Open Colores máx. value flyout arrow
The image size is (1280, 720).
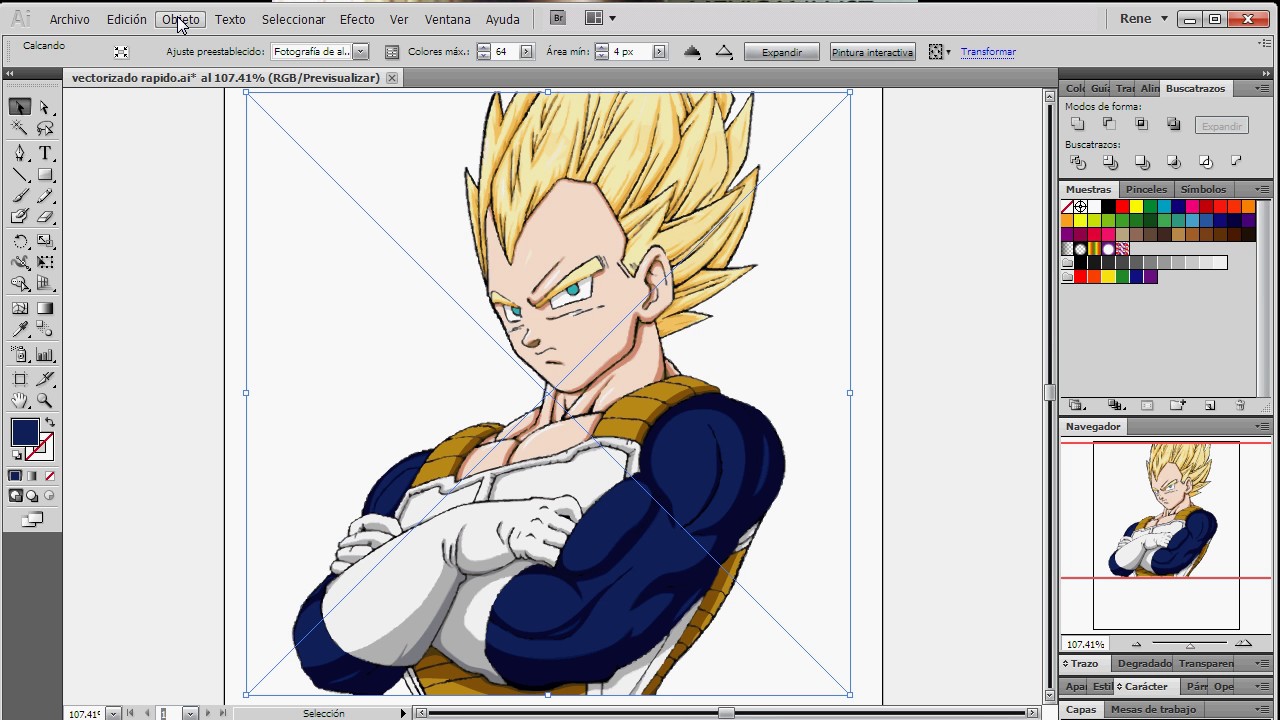526,52
